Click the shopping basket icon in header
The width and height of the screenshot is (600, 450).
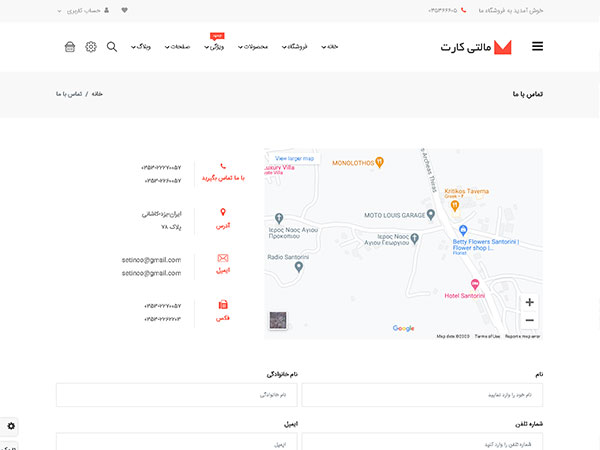(x=70, y=47)
